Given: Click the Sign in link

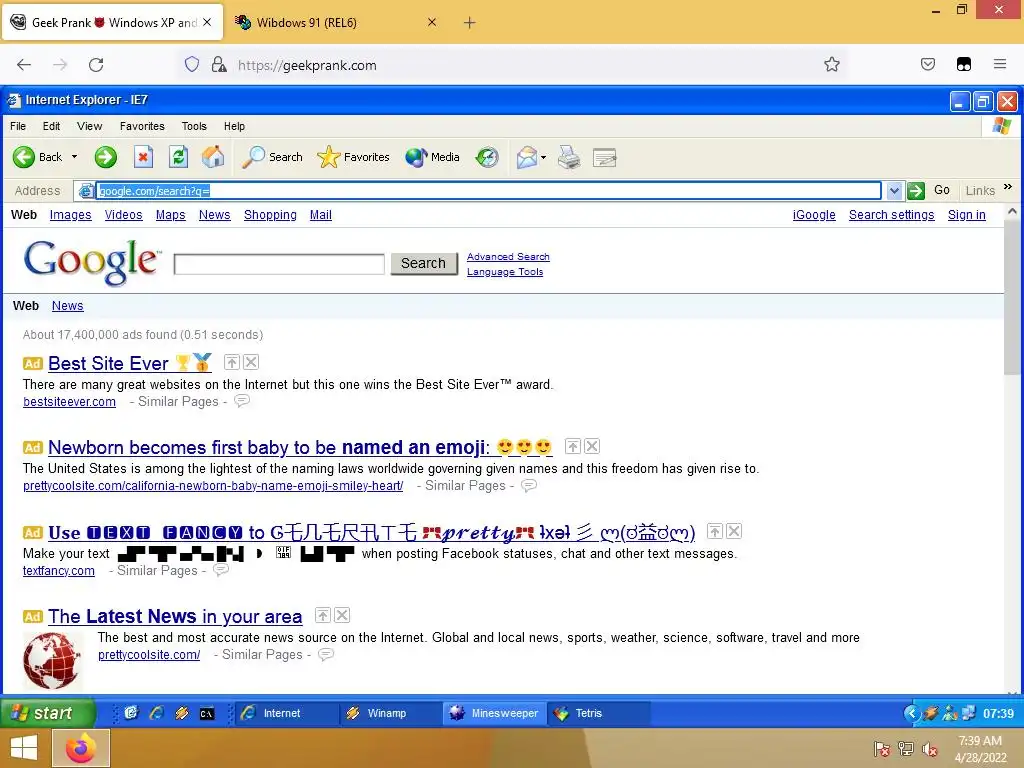Looking at the screenshot, I should point(967,215).
